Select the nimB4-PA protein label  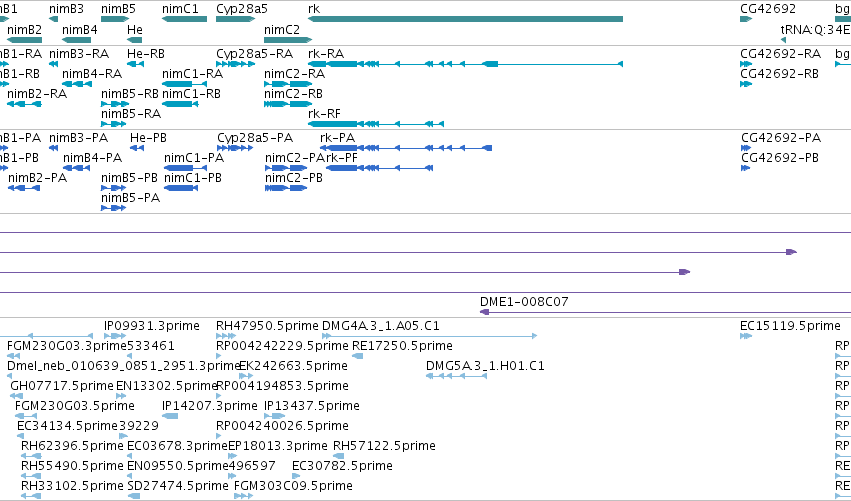click(92, 158)
